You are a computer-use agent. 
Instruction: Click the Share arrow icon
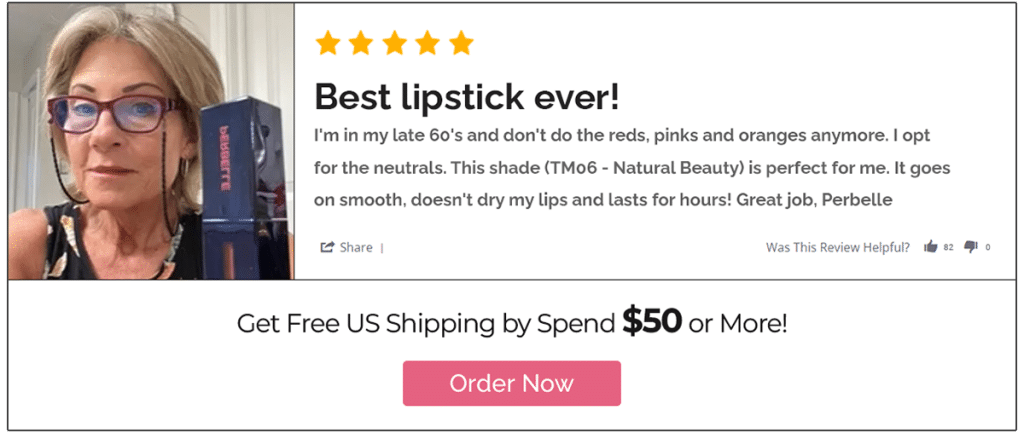tap(327, 247)
